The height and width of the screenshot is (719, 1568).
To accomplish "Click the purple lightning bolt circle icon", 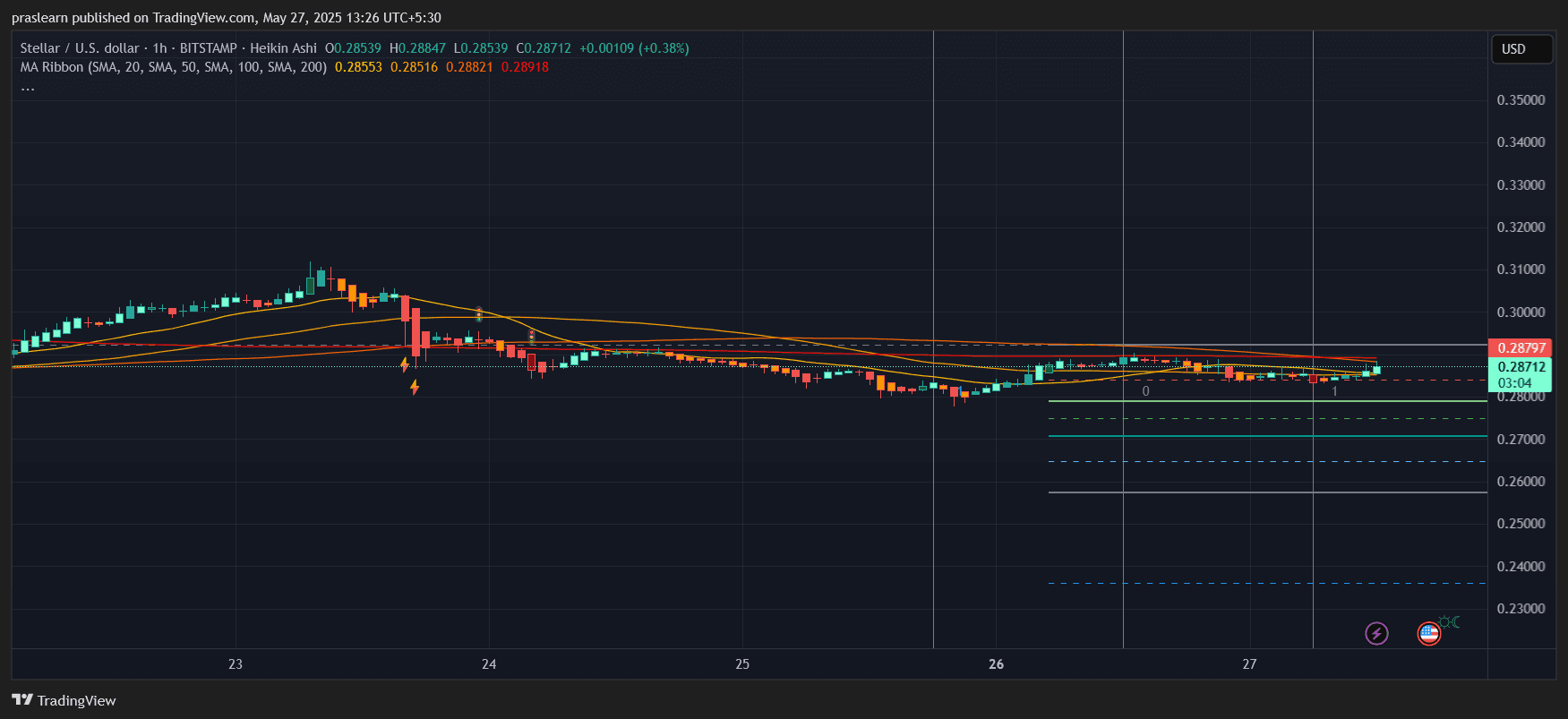I will tap(1376, 634).
